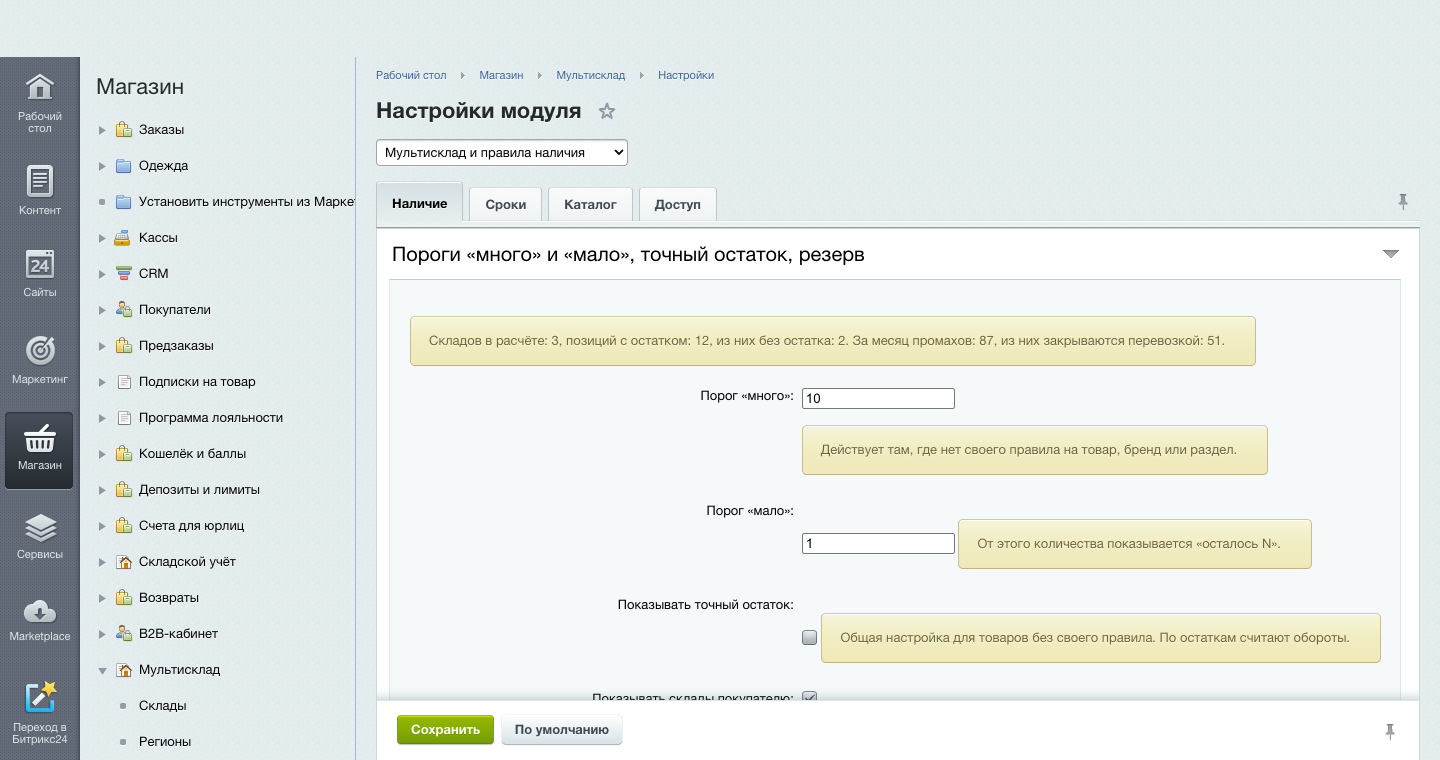Click the Переход в Битрикс24 icon

pyautogui.click(x=39, y=697)
